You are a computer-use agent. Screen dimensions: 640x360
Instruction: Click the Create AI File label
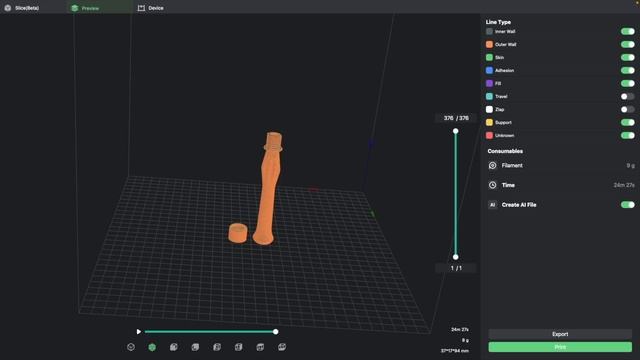(x=519, y=205)
